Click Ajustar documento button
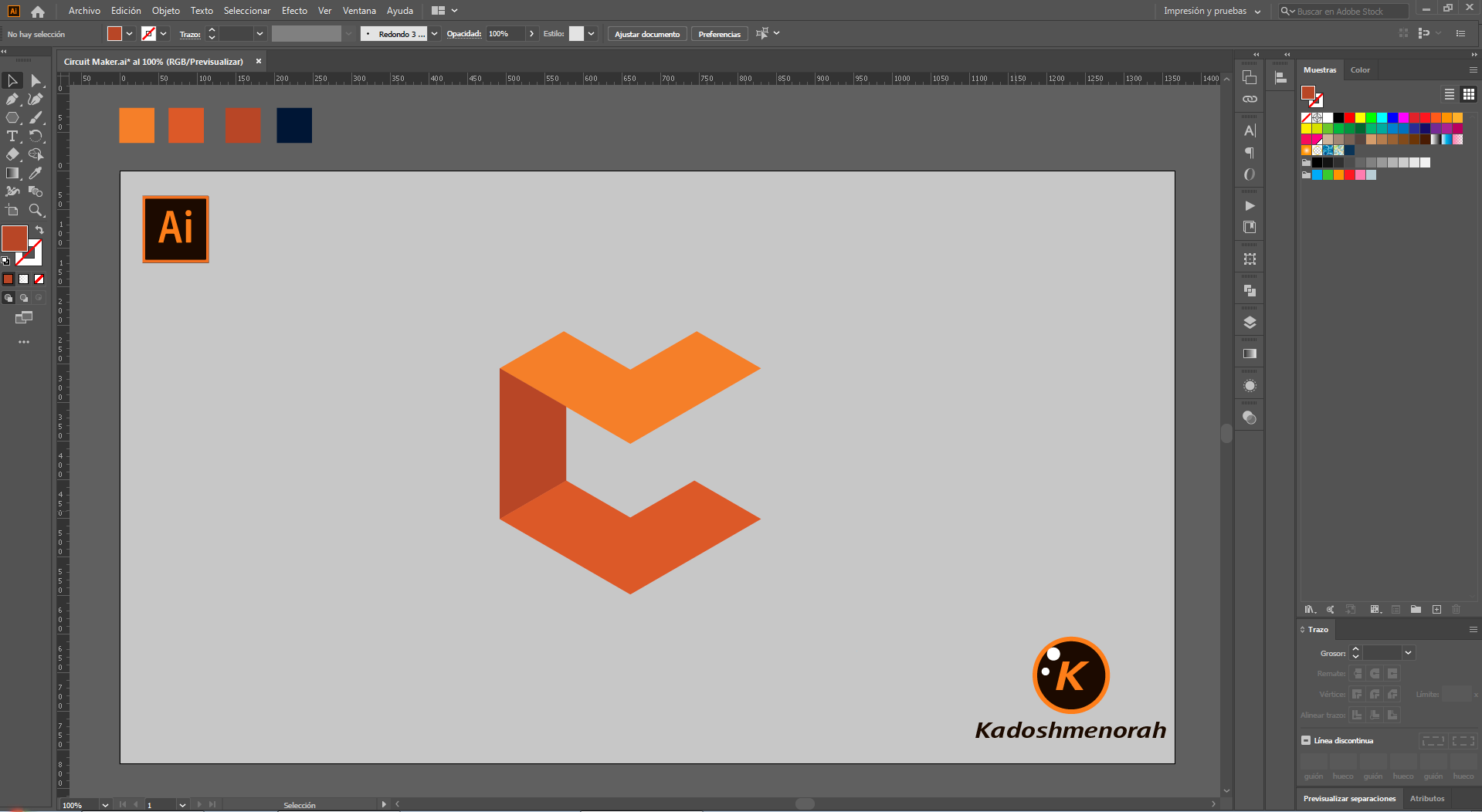This screenshot has width=1482, height=812. pos(647,34)
